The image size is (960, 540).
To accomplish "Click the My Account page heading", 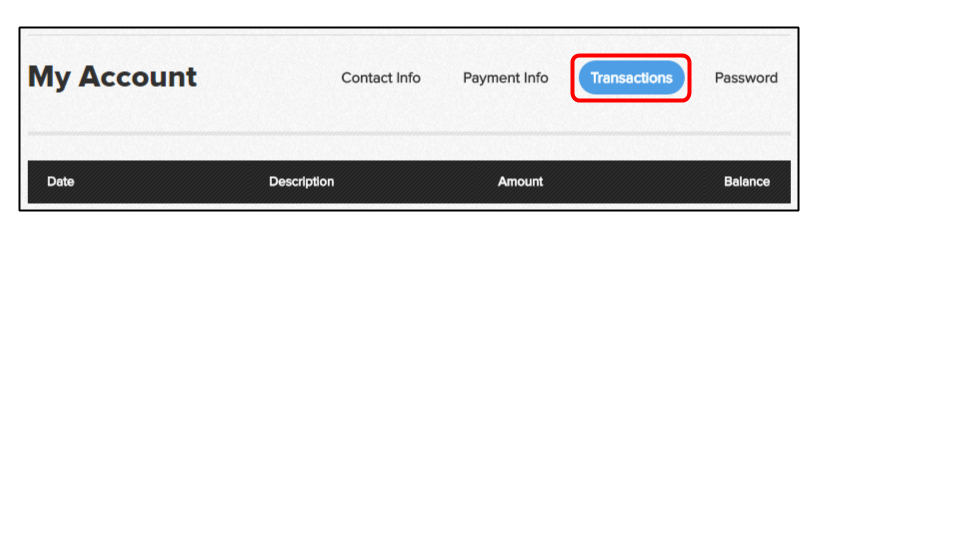I will [113, 77].
